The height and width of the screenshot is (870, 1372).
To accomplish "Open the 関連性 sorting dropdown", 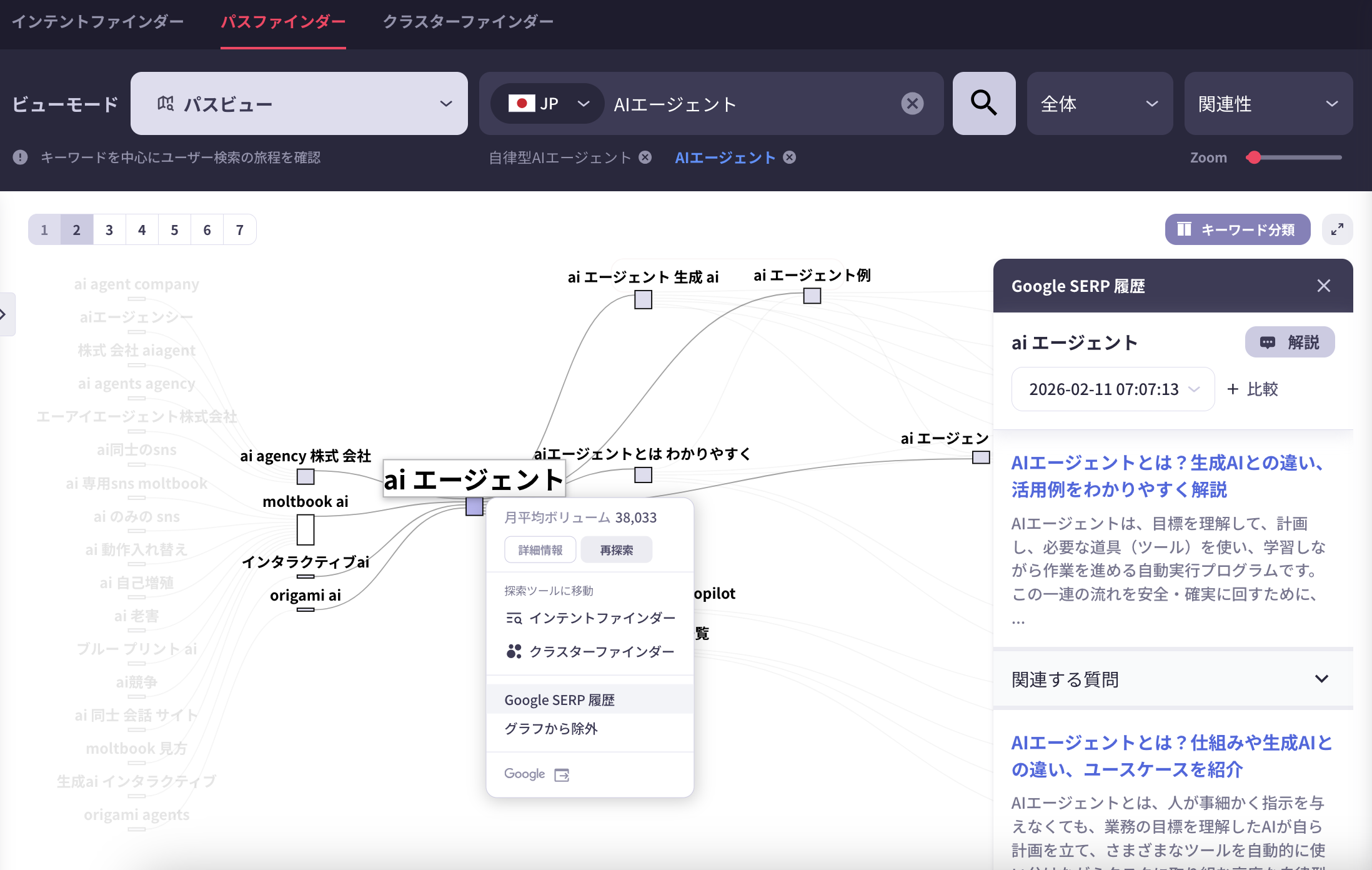I will (x=1268, y=104).
